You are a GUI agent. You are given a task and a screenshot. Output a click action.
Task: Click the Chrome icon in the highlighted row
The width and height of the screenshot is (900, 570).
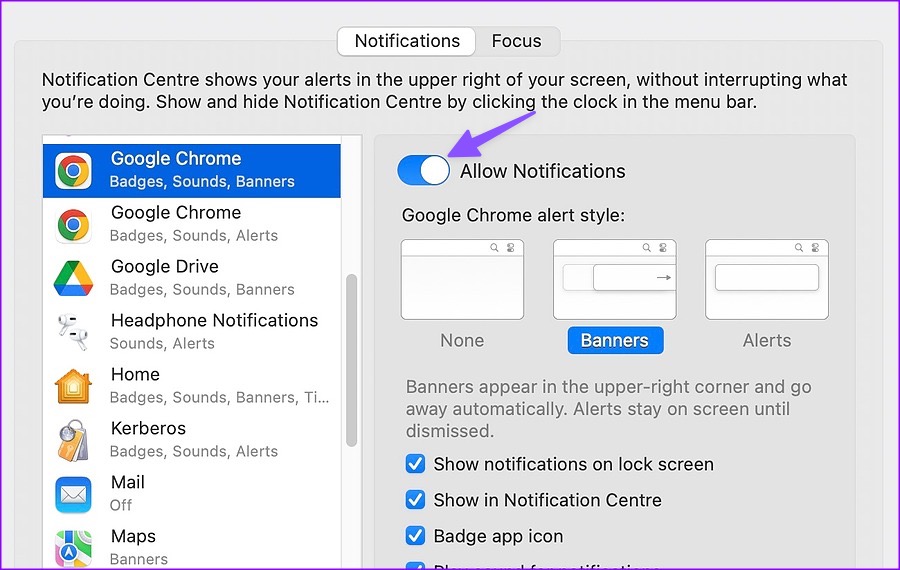(x=73, y=170)
